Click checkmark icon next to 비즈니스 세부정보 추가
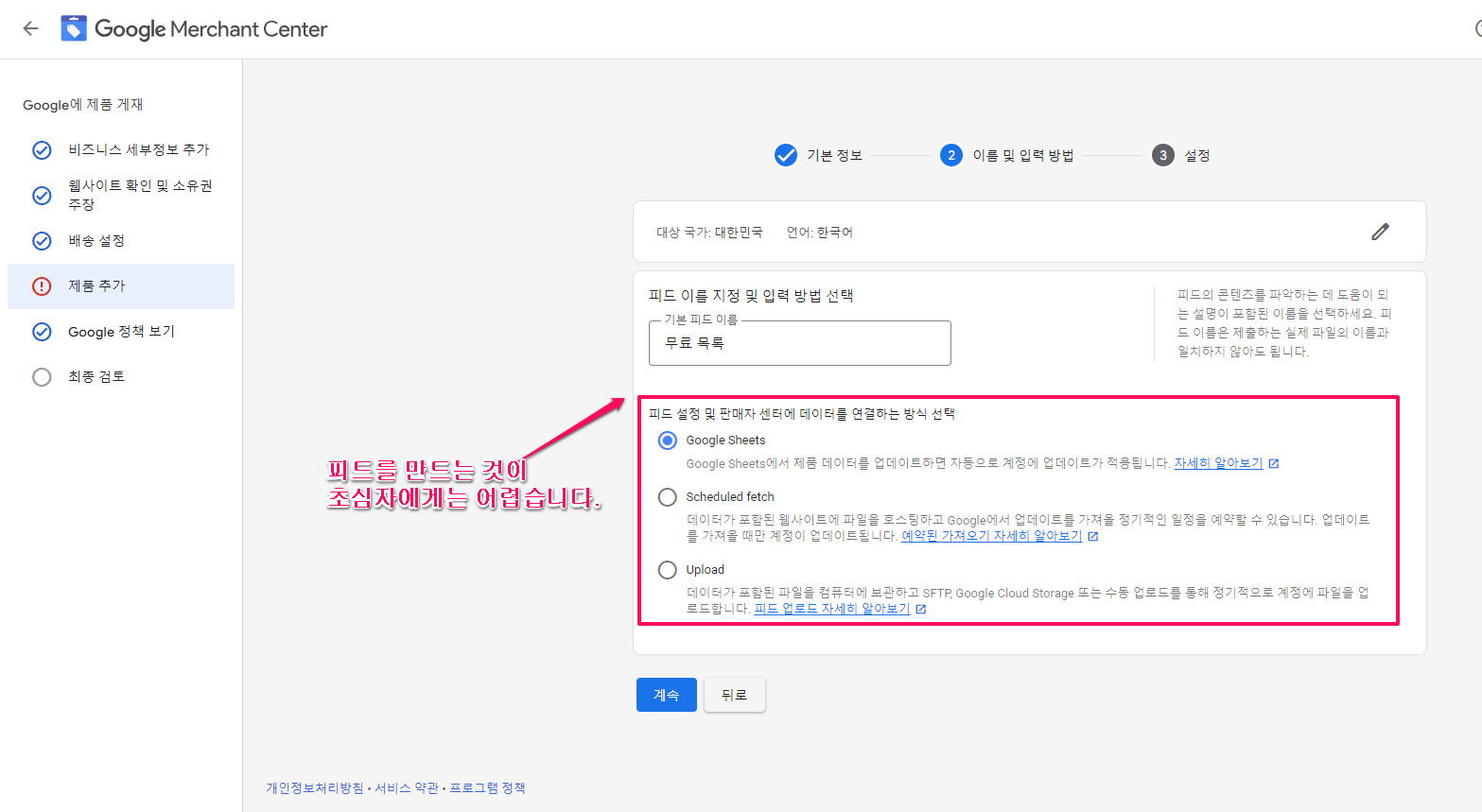This screenshot has width=1482, height=812. tap(42, 150)
